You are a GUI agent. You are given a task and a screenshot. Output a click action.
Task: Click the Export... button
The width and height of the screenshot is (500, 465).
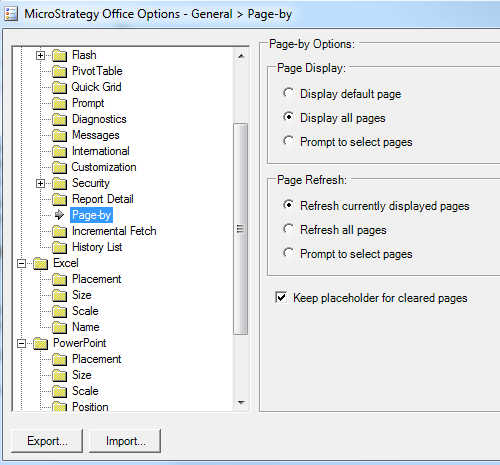(47, 441)
